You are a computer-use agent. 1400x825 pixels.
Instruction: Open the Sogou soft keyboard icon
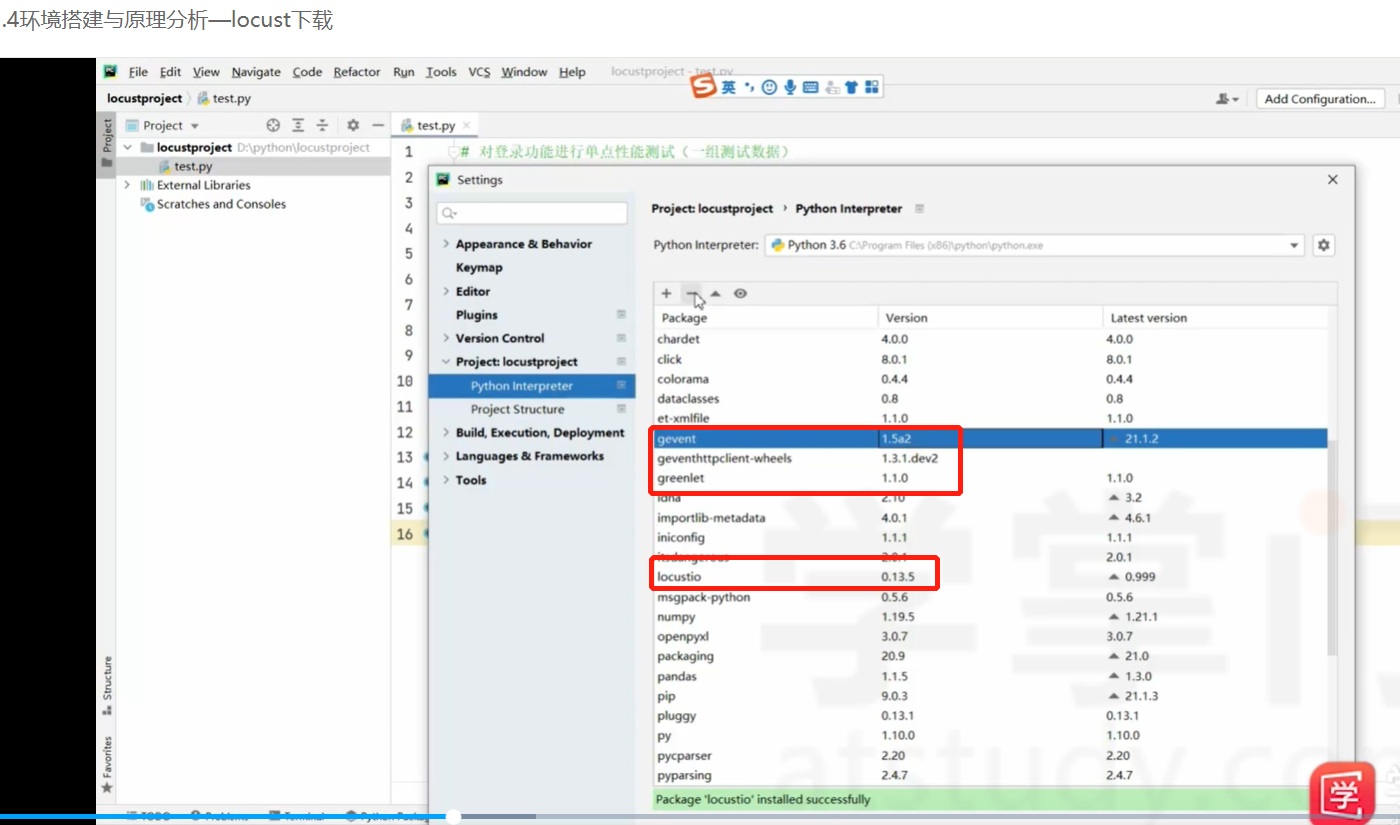click(x=810, y=87)
